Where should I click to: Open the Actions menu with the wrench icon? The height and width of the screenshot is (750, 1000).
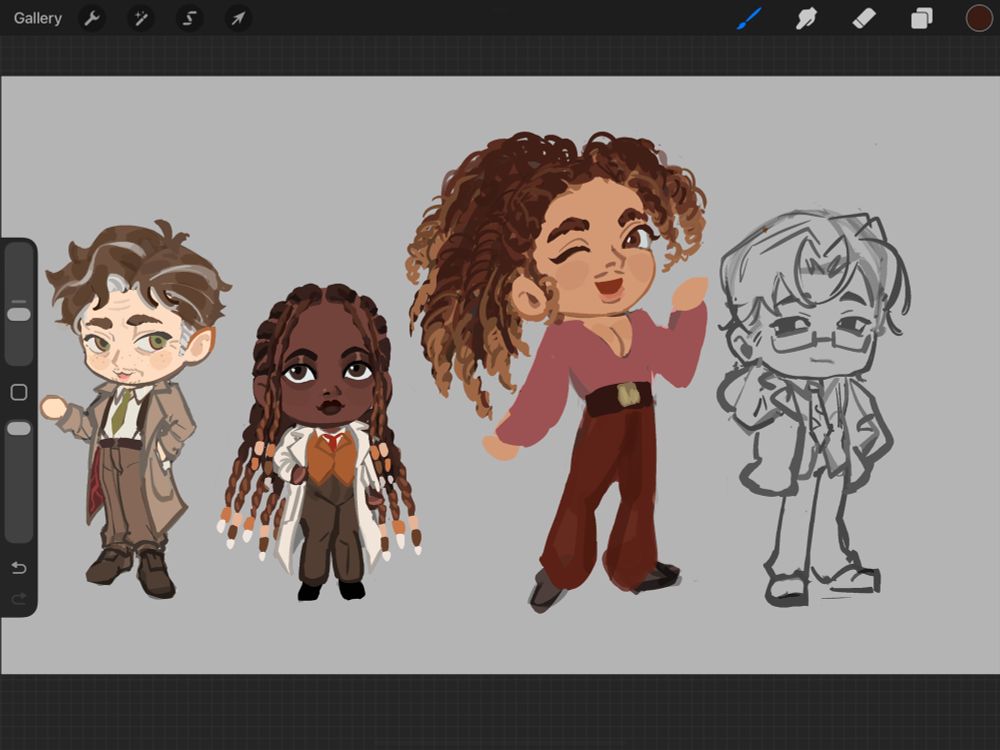(91, 18)
